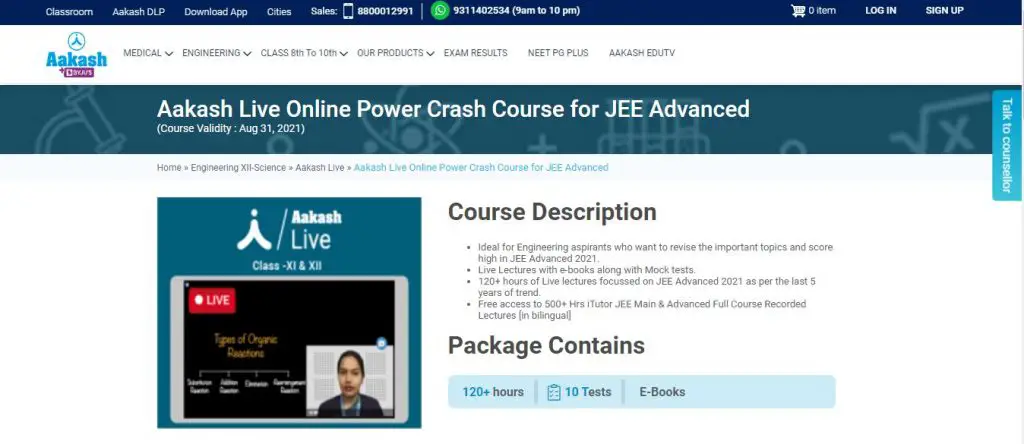Click the mobile phone icon near Sales

(348, 11)
